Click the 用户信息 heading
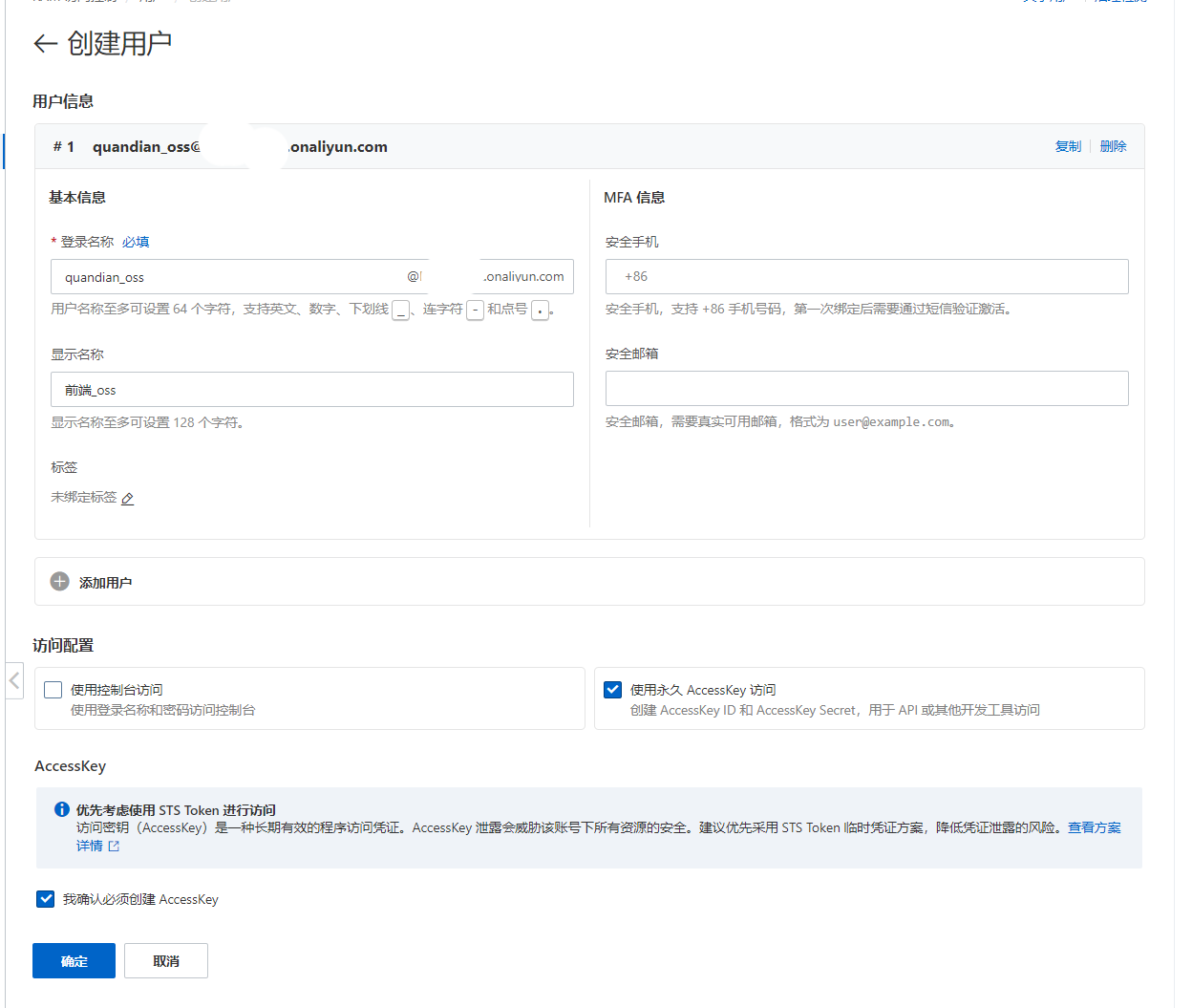1192x1008 pixels. coord(63,101)
